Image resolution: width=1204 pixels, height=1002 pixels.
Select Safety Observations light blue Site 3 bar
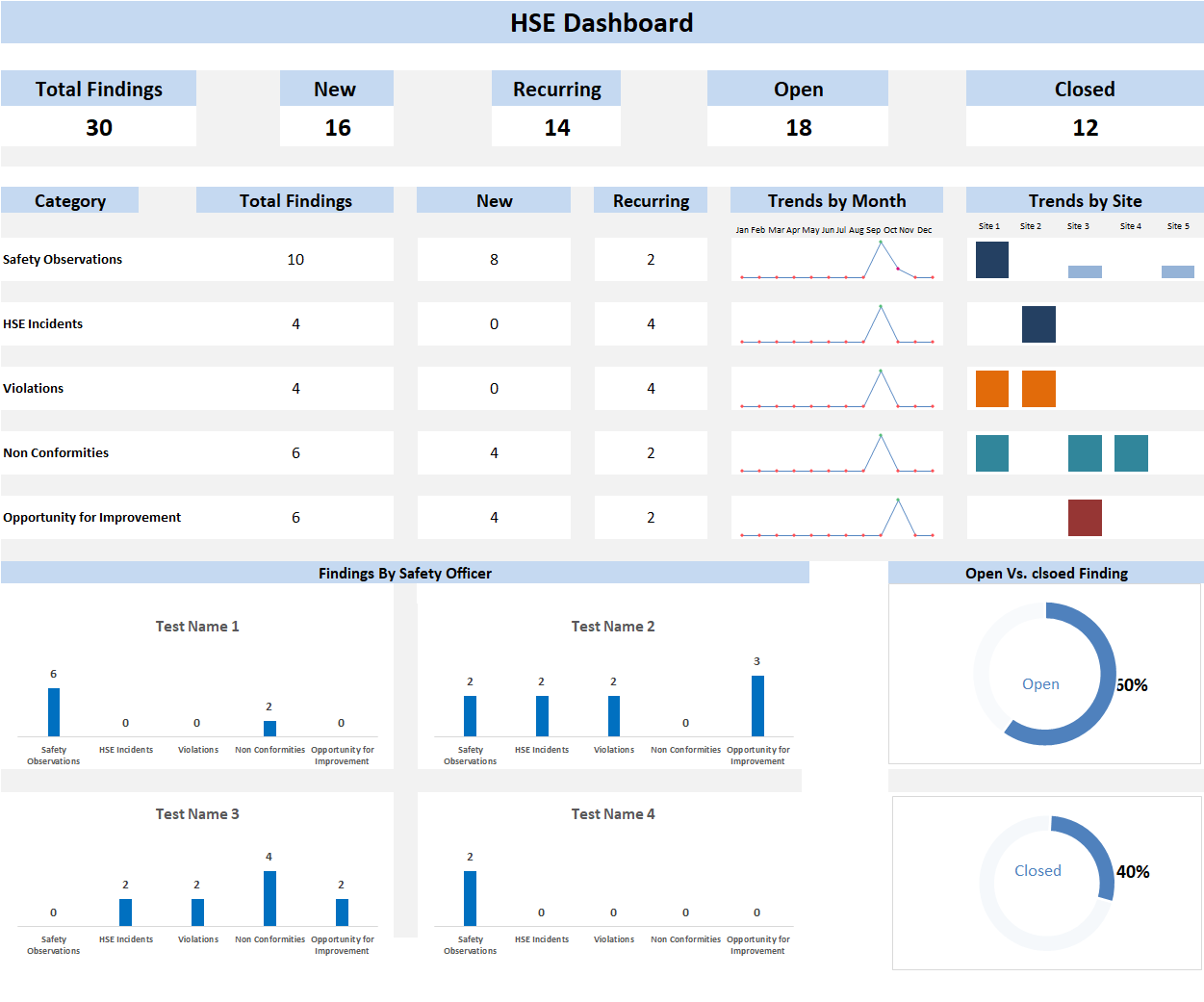point(1085,271)
